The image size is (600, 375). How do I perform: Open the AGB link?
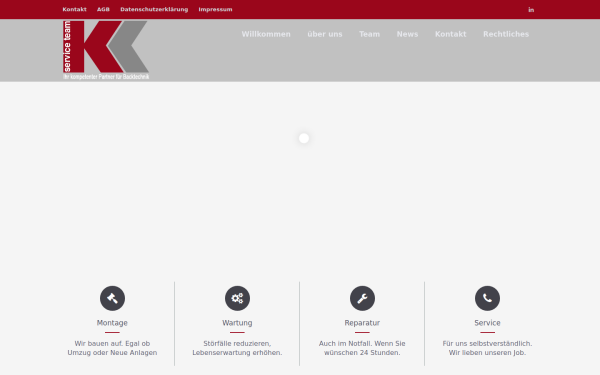(x=103, y=9)
